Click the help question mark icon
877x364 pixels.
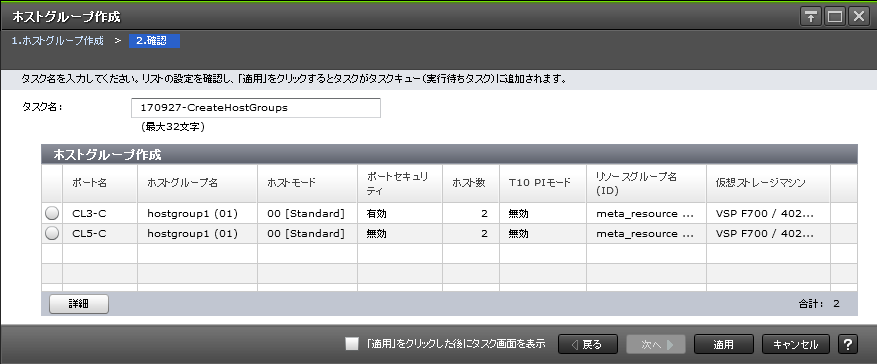tap(848, 344)
